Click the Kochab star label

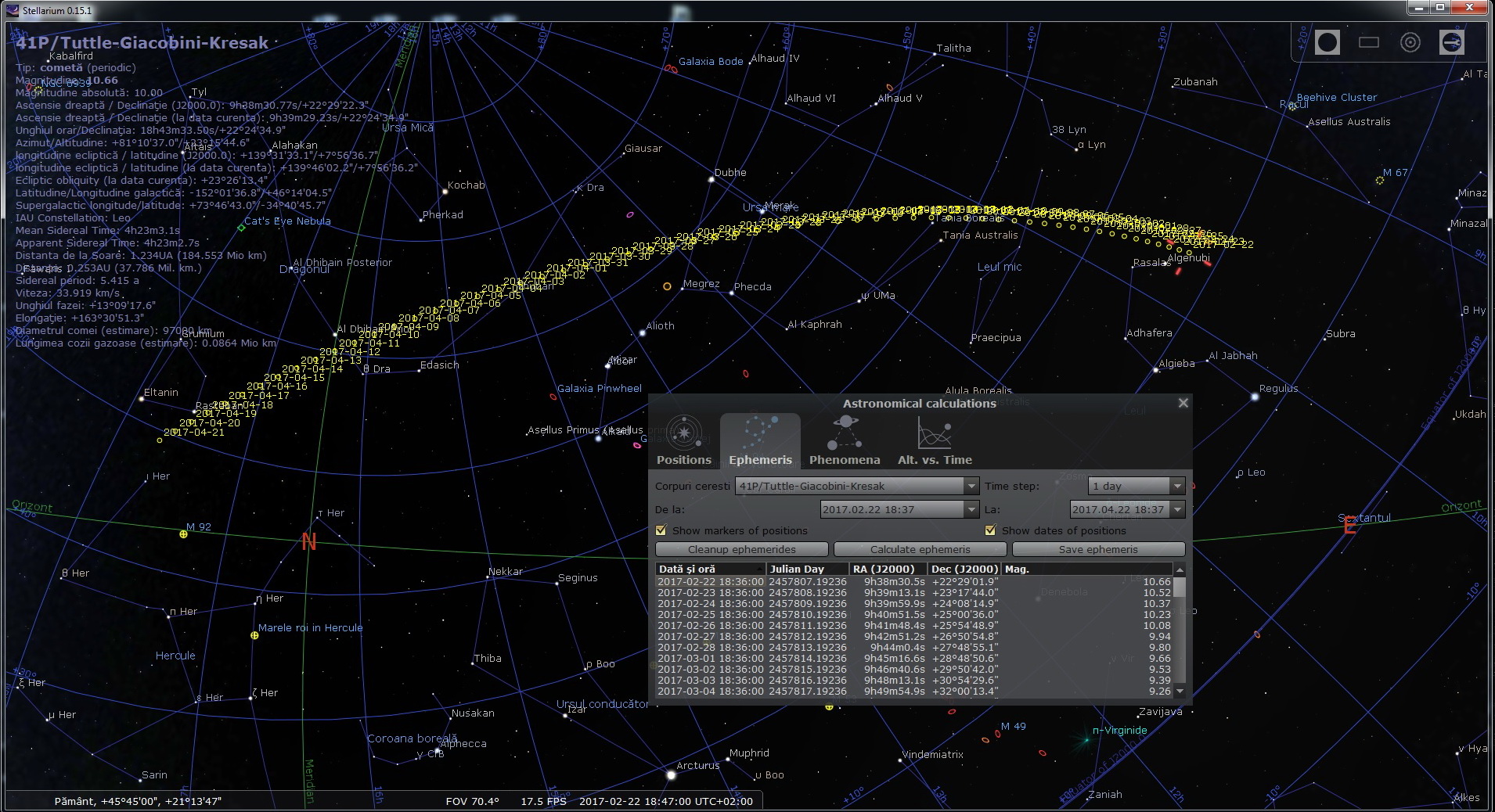(x=467, y=185)
